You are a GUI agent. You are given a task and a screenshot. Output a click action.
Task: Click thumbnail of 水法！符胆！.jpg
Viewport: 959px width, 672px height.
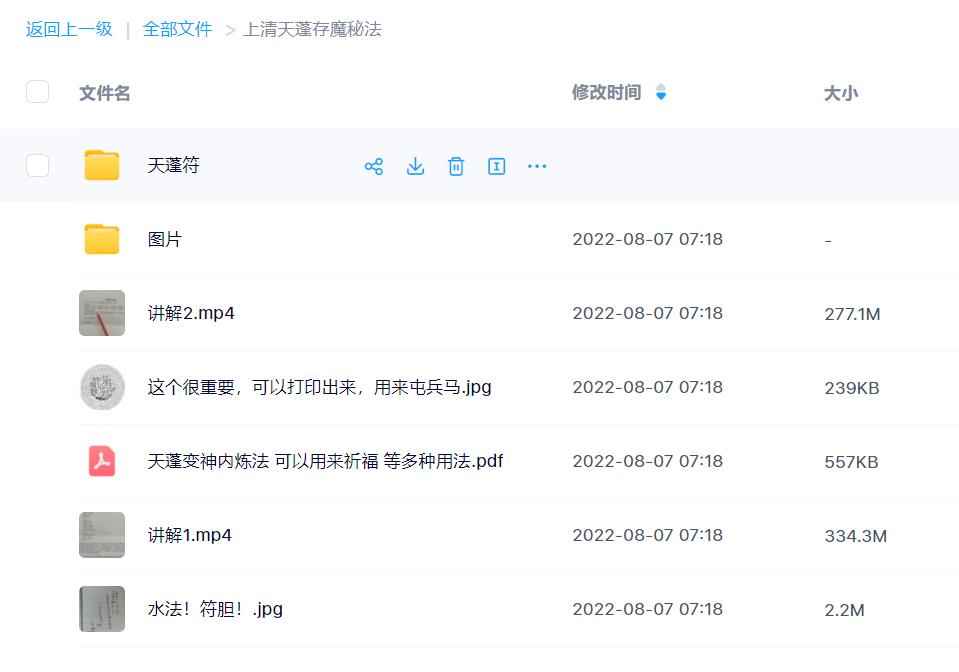[101, 609]
